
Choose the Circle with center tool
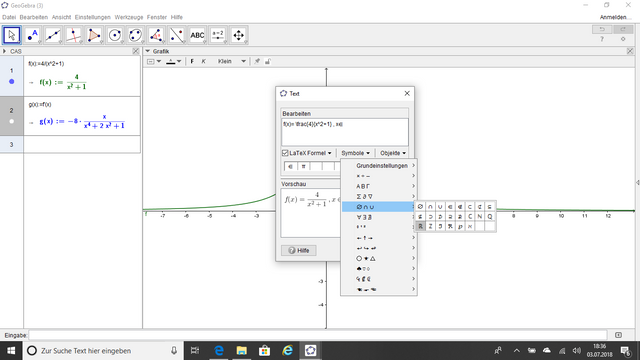[x=115, y=35]
